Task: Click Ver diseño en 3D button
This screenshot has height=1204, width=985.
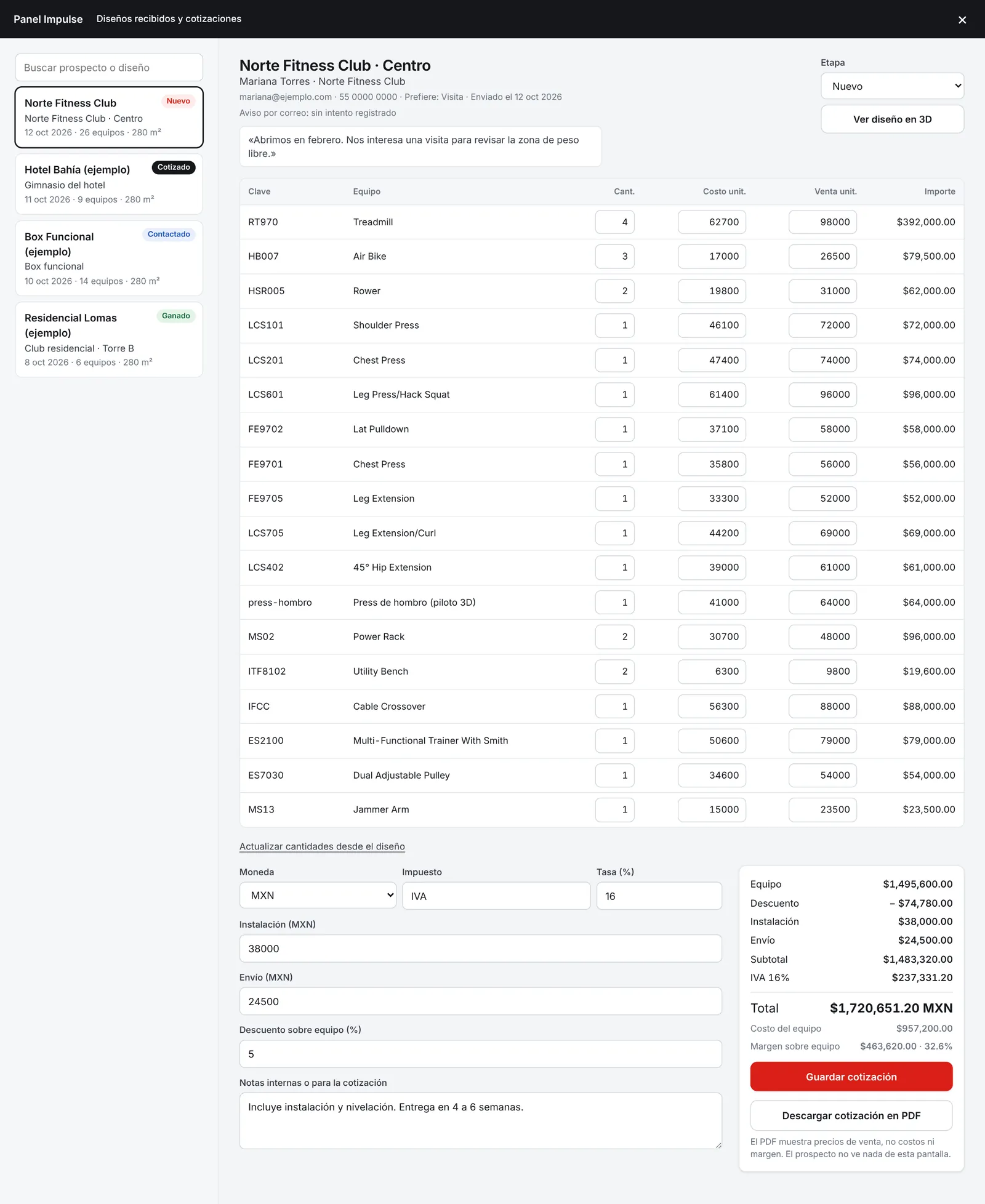Action: tap(892, 119)
